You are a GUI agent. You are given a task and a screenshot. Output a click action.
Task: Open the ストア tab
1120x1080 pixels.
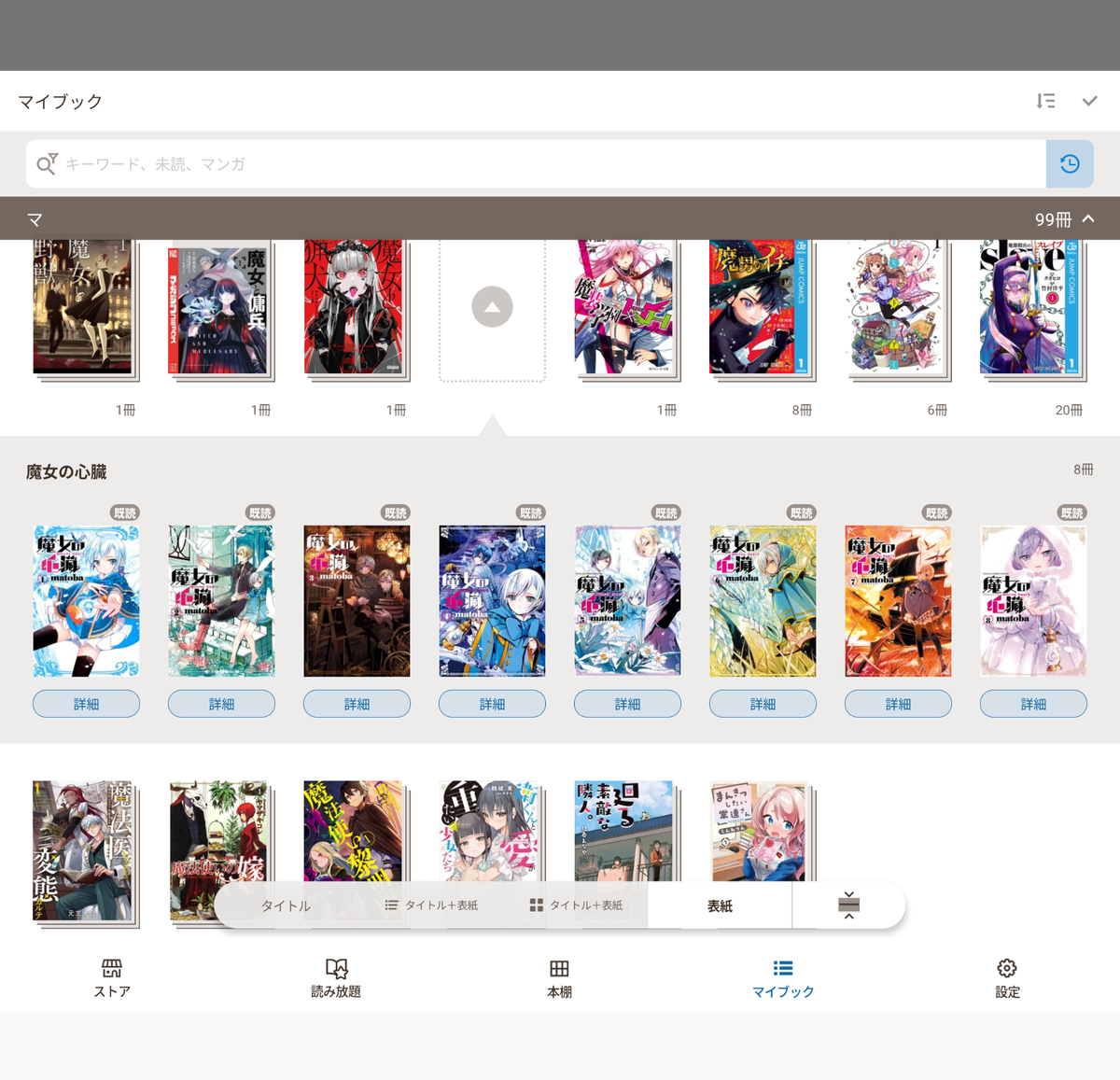pos(112,978)
